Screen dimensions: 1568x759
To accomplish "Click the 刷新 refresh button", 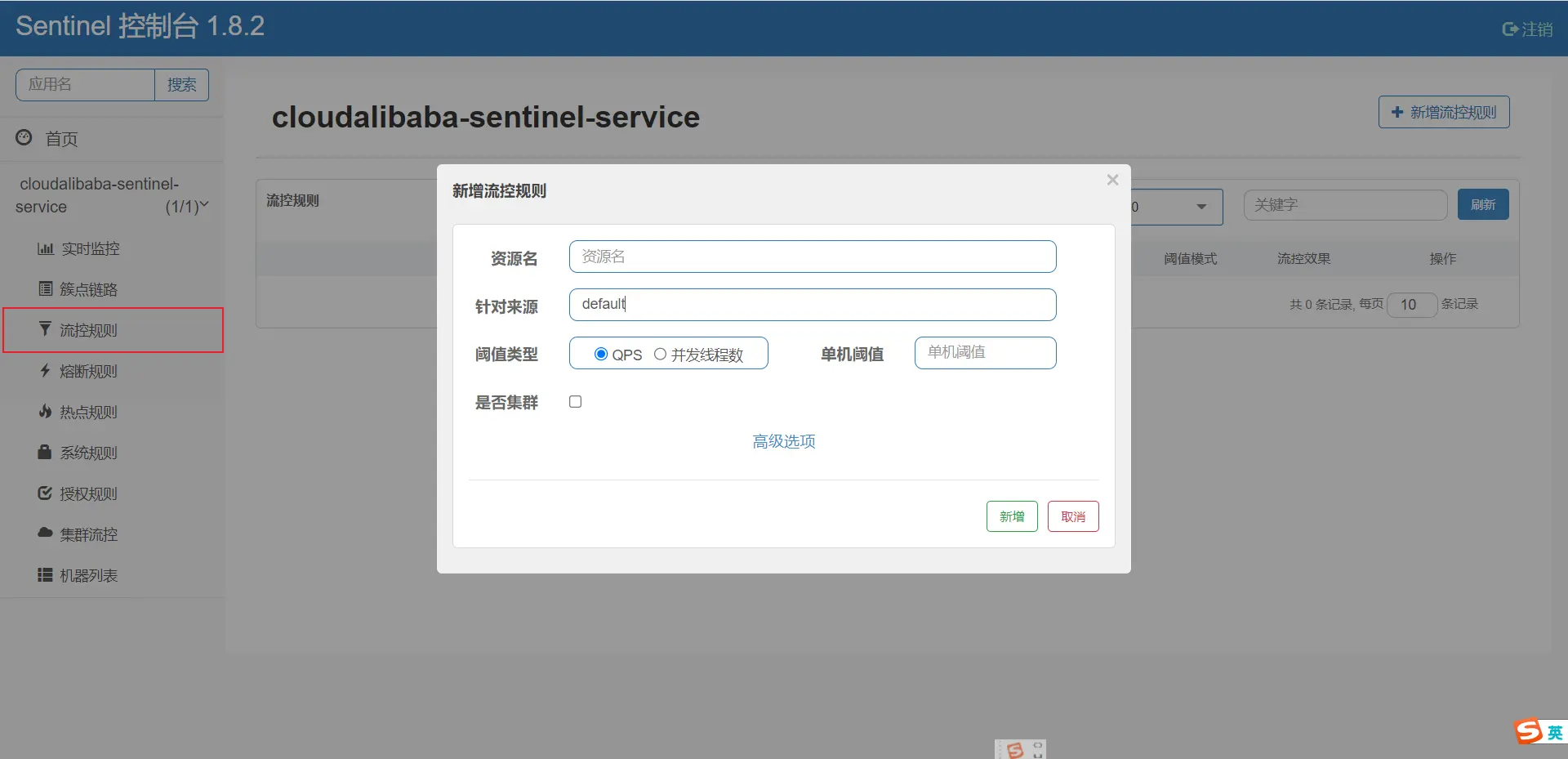I will point(1483,204).
